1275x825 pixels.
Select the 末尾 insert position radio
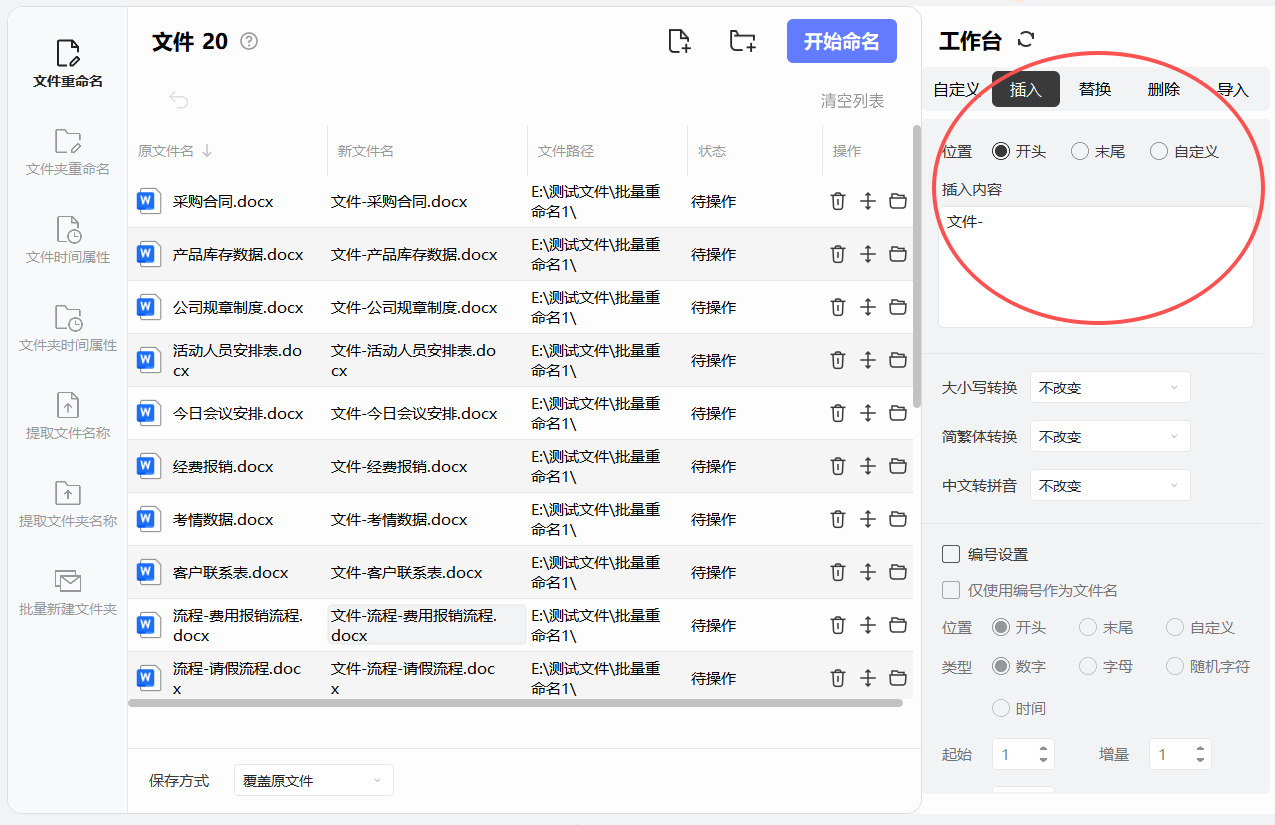1080,151
